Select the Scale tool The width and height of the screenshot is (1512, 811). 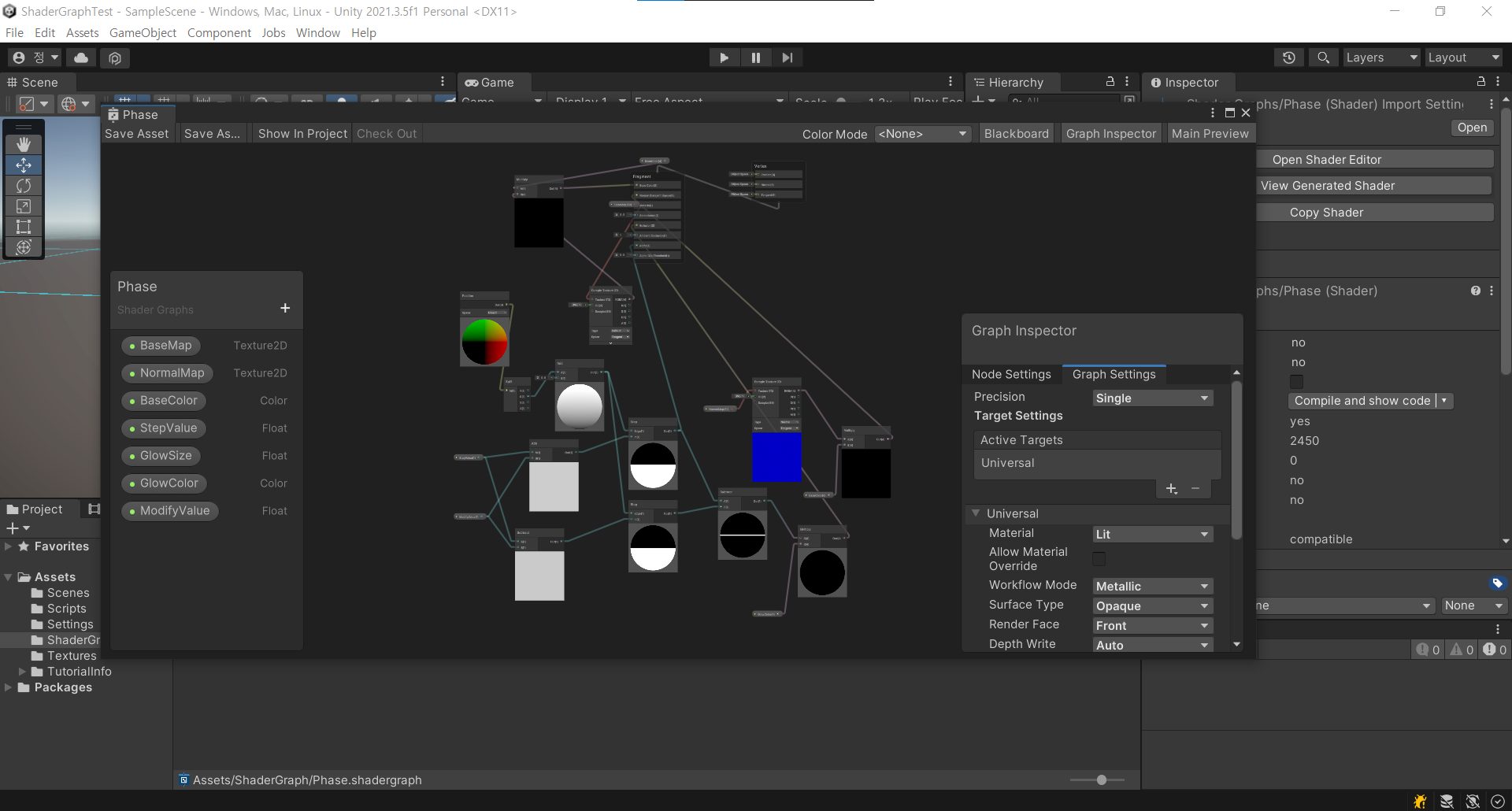coord(24,206)
